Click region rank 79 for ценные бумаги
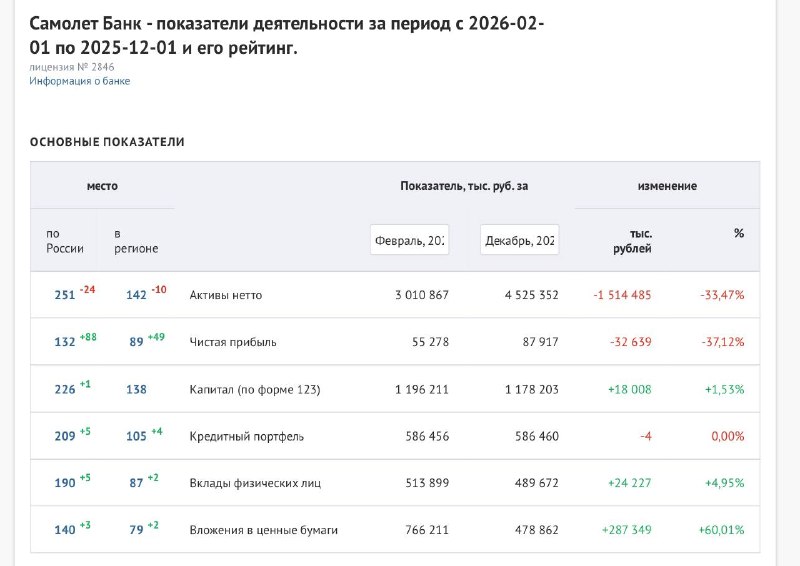This screenshot has height=566, width=800. point(136,530)
